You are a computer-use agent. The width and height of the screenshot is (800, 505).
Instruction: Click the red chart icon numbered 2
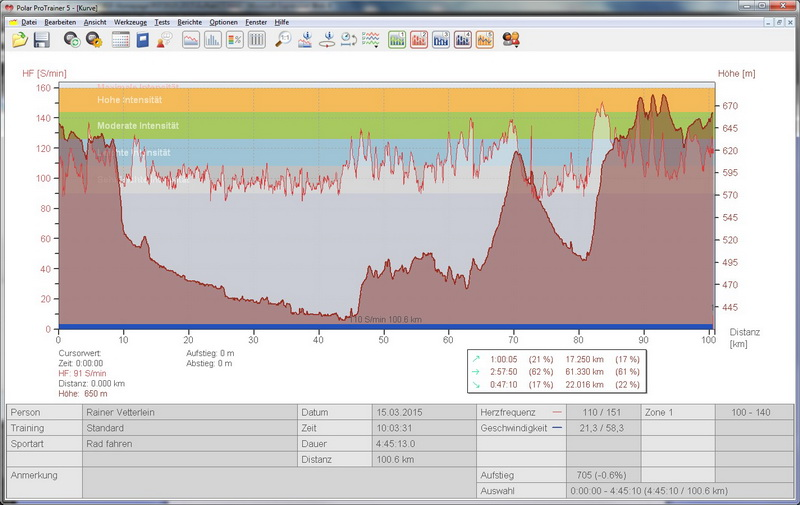[x=419, y=40]
